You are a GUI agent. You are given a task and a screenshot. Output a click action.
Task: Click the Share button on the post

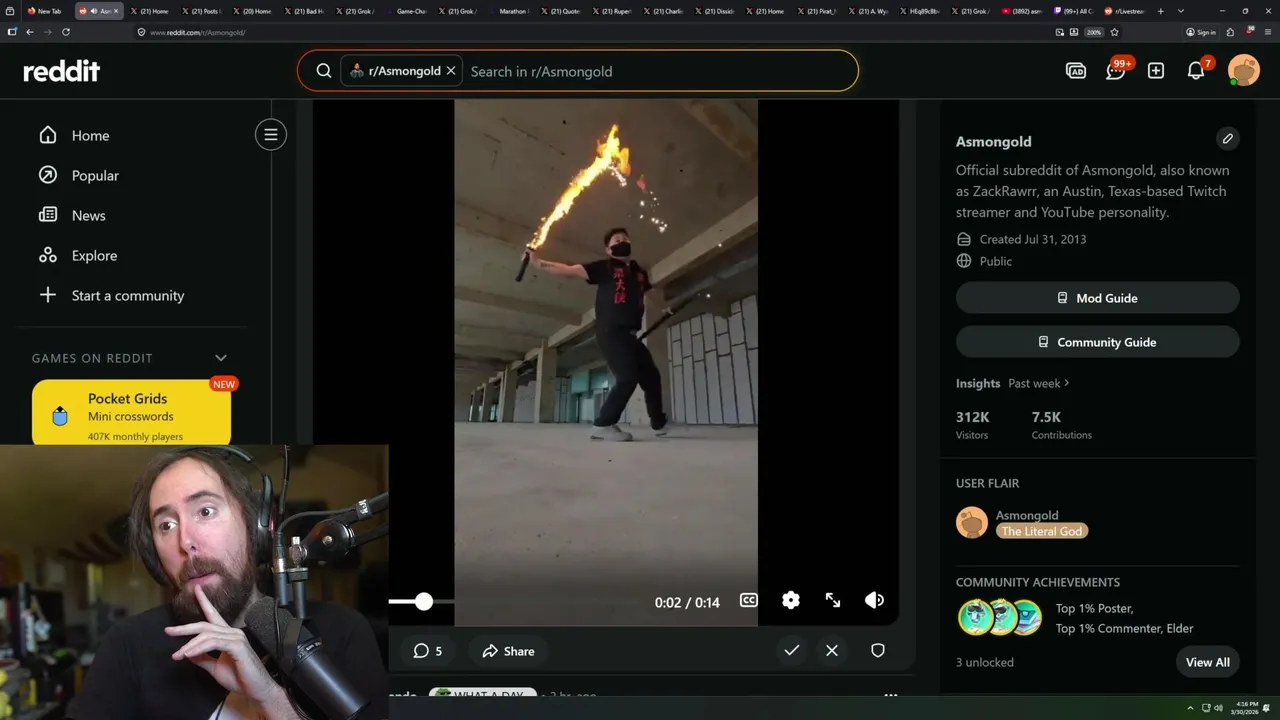tap(508, 651)
